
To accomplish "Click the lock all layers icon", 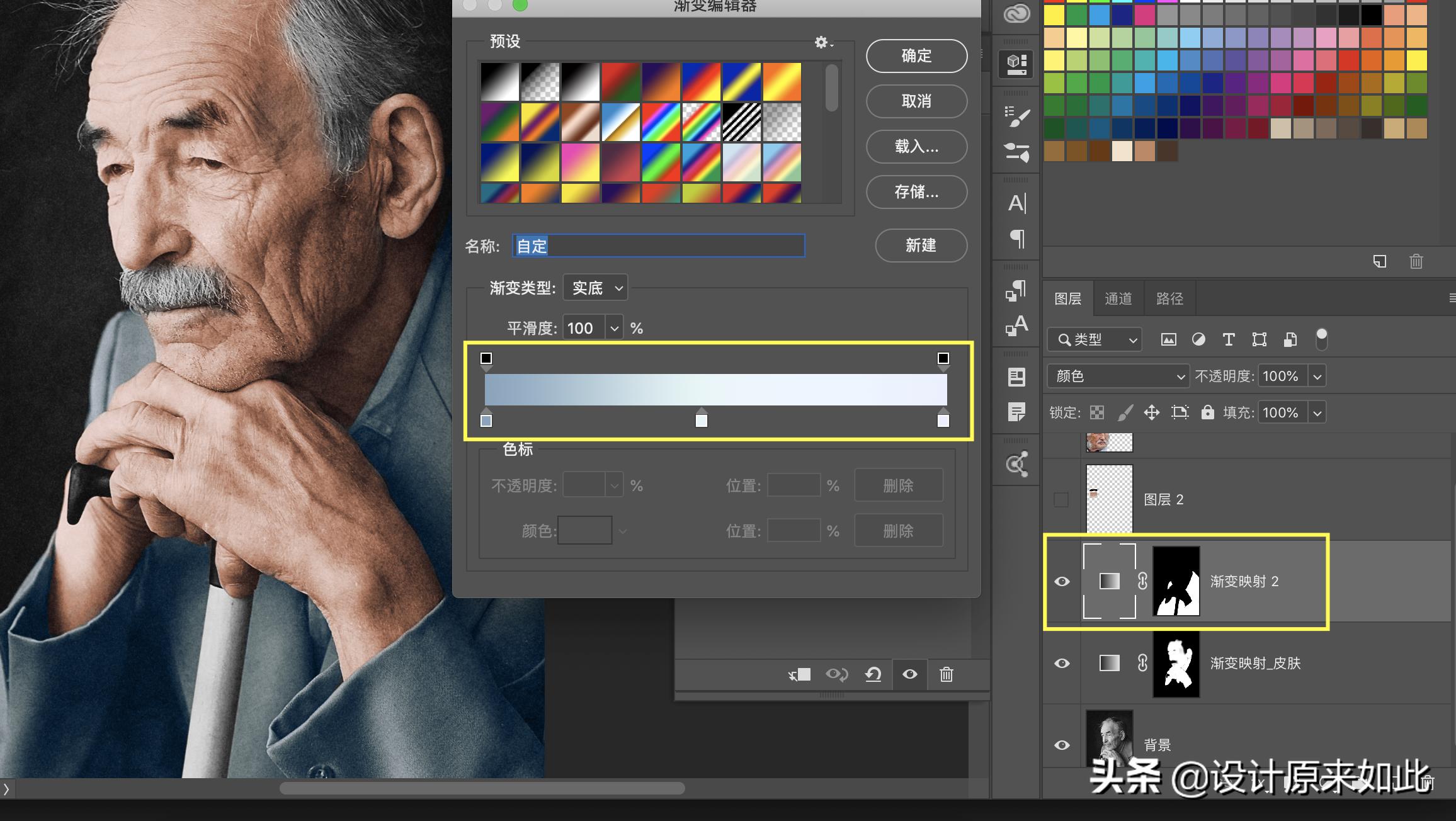I will point(1207,412).
